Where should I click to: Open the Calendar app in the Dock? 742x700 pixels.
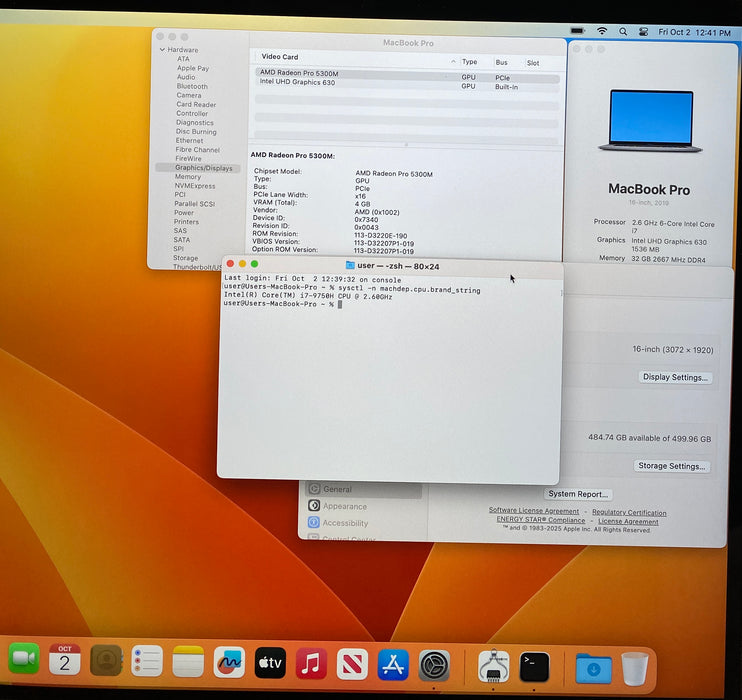(64, 659)
